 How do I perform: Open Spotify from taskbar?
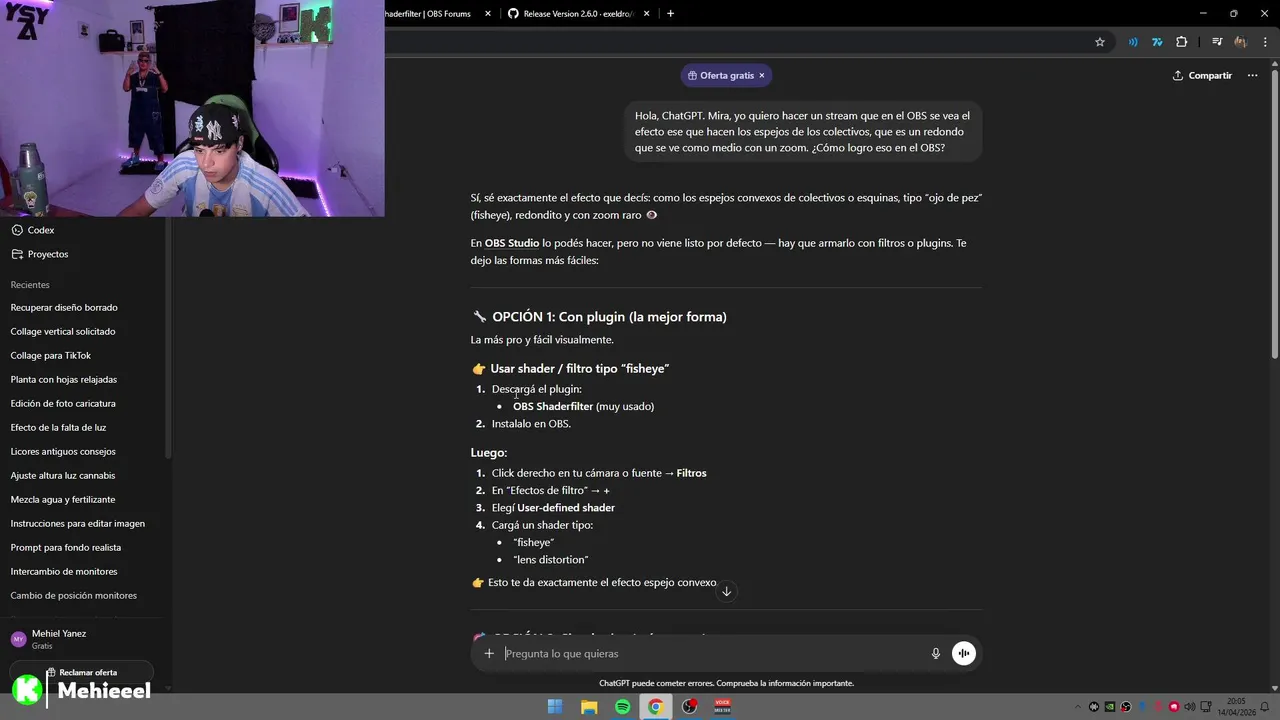622,707
